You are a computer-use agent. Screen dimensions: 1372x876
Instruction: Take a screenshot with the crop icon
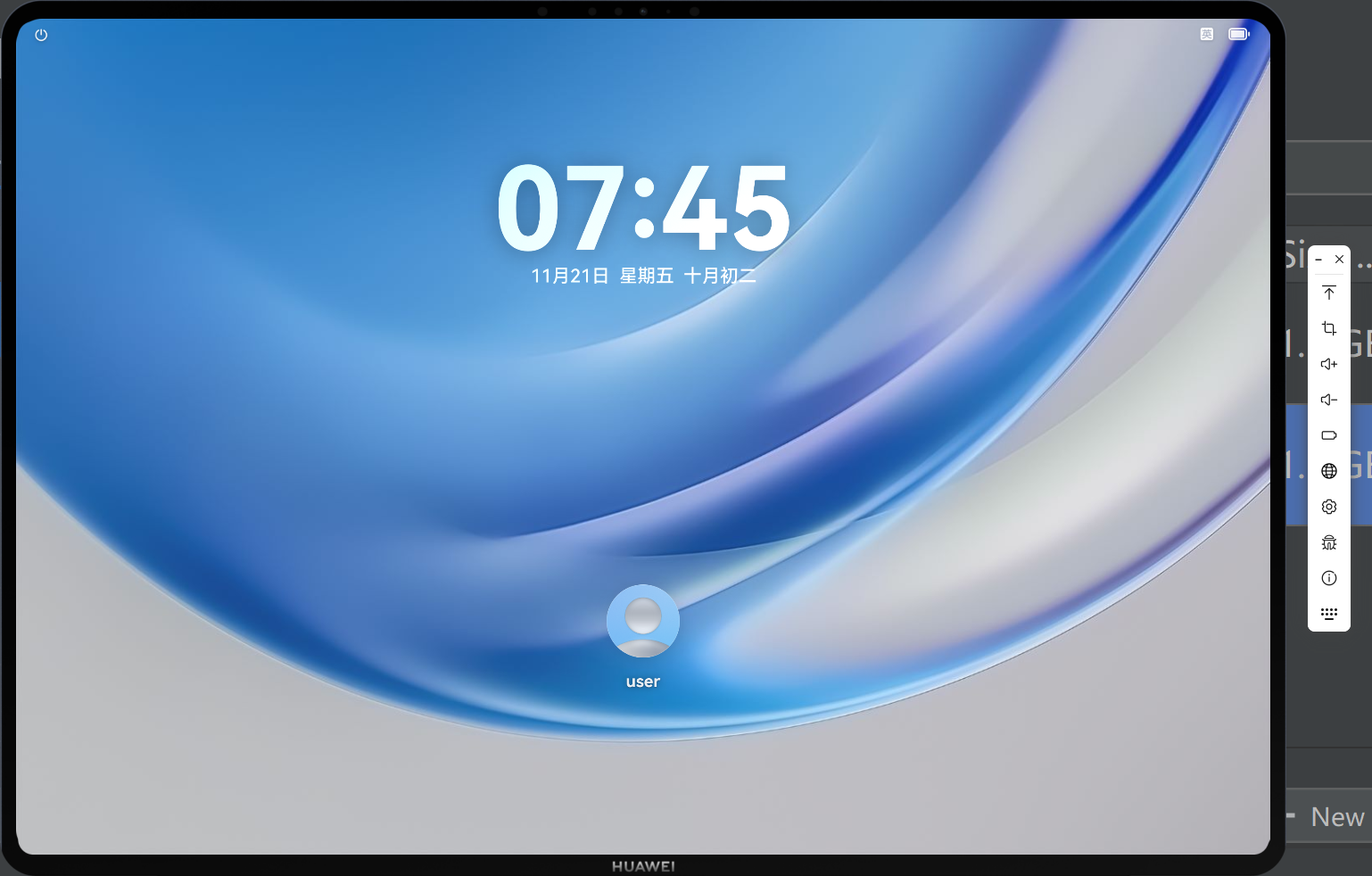(1329, 328)
